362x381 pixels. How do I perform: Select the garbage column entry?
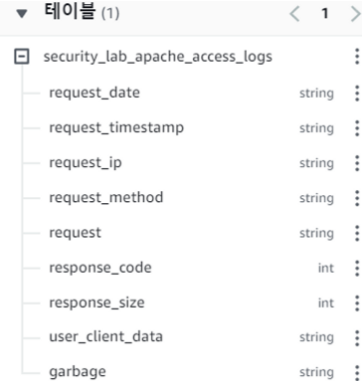click(x=78, y=372)
